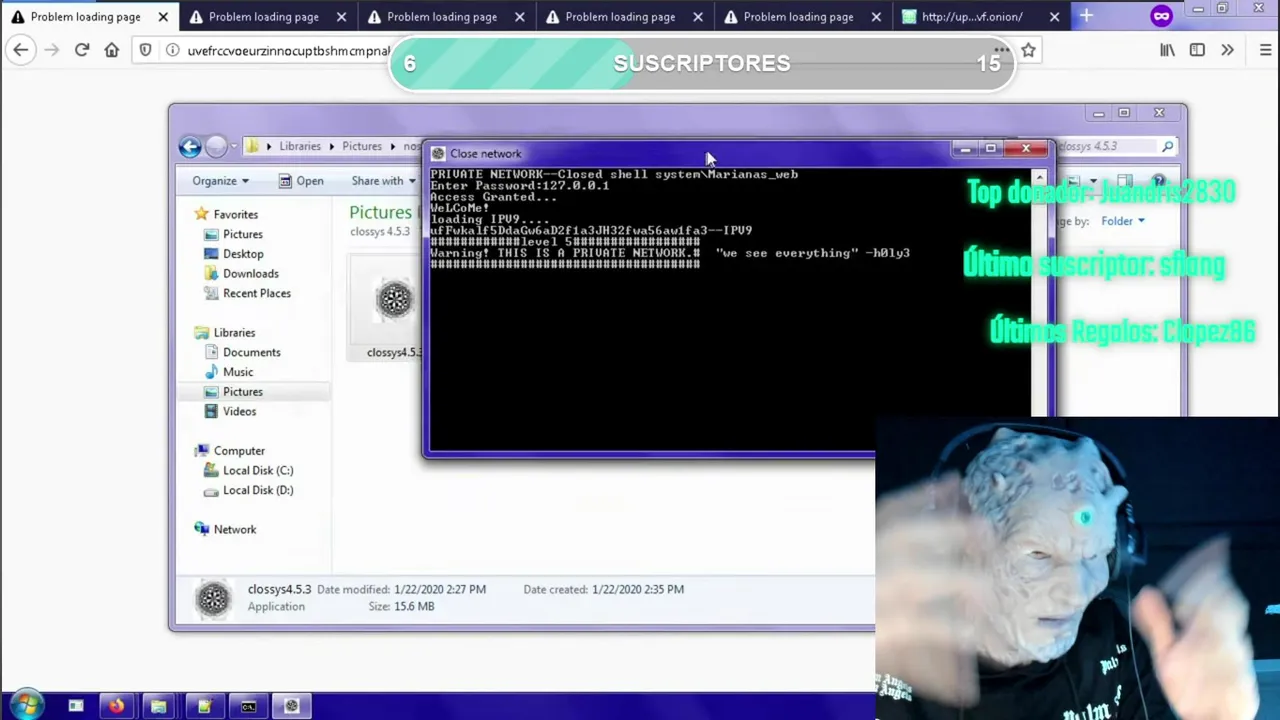Image resolution: width=1280 pixels, height=720 pixels.
Task: Click the Close network window title bar text
Action: (486, 154)
